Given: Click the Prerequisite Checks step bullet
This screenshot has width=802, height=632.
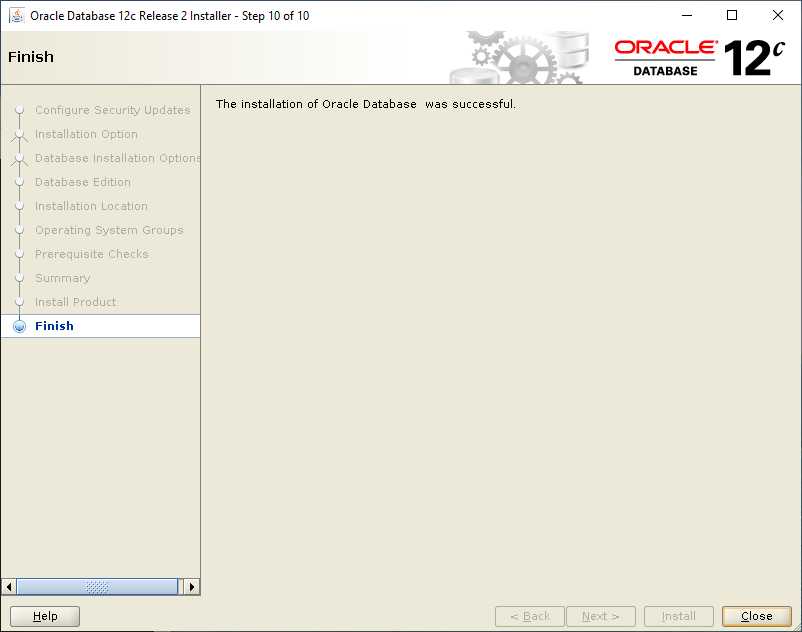Looking at the screenshot, I should pos(19,254).
